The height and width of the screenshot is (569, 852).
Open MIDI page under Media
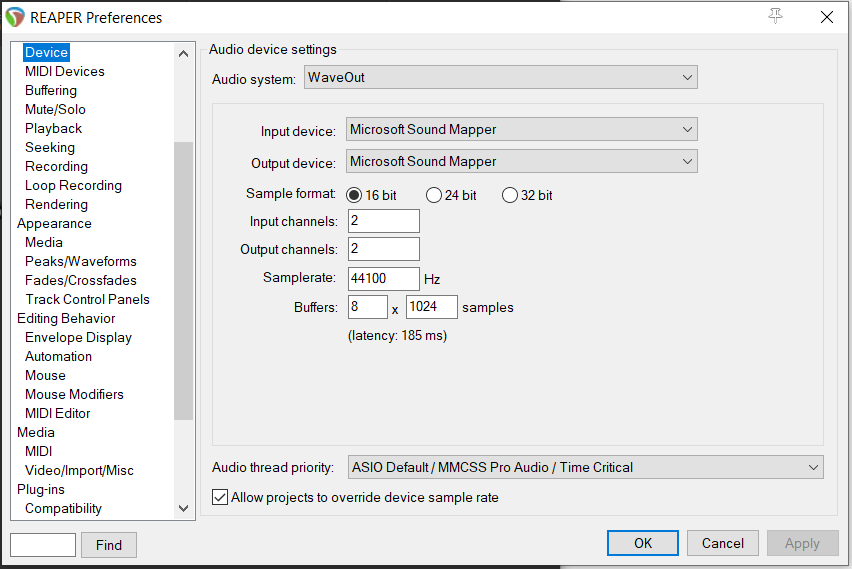39,452
